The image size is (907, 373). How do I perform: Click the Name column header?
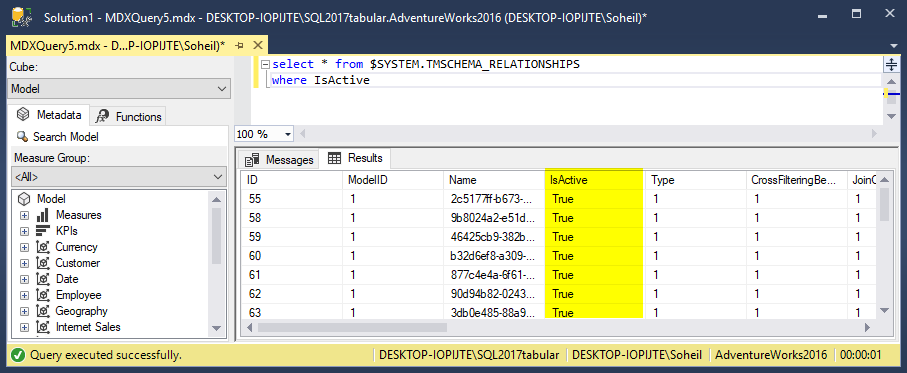(495, 180)
